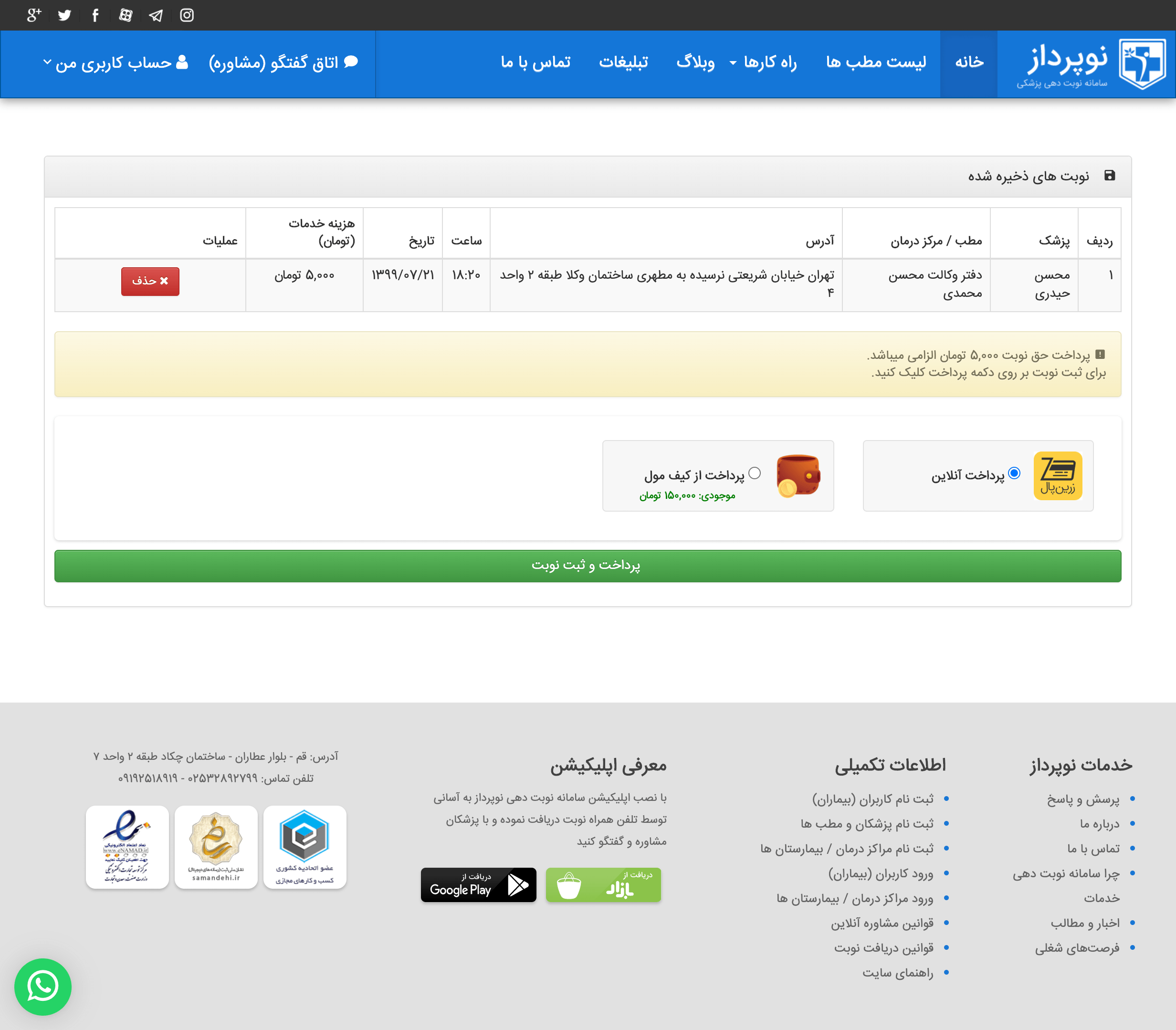Image resolution: width=1176 pixels, height=1030 pixels.
Task: Click the Aparat film reel icon
Action: (126, 16)
